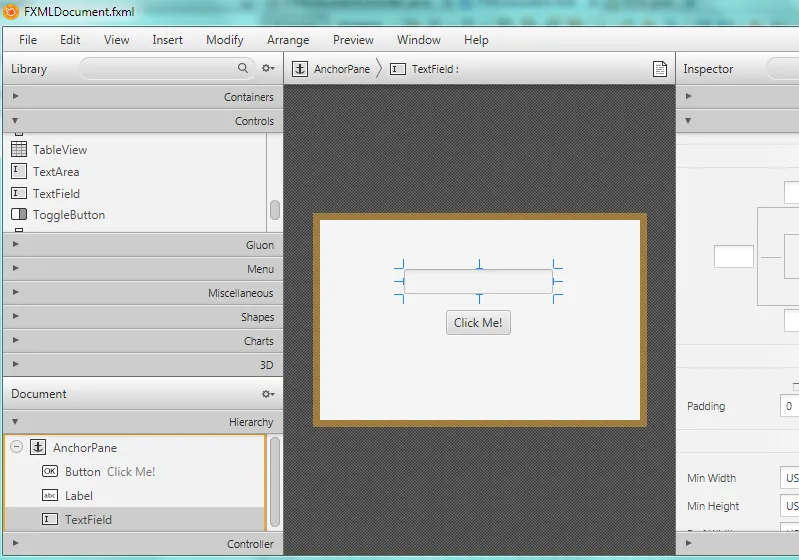Click the Hierarchy panel scrollbar thumb
Image resolution: width=799 pixels, height=560 pixels.
coord(275,482)
